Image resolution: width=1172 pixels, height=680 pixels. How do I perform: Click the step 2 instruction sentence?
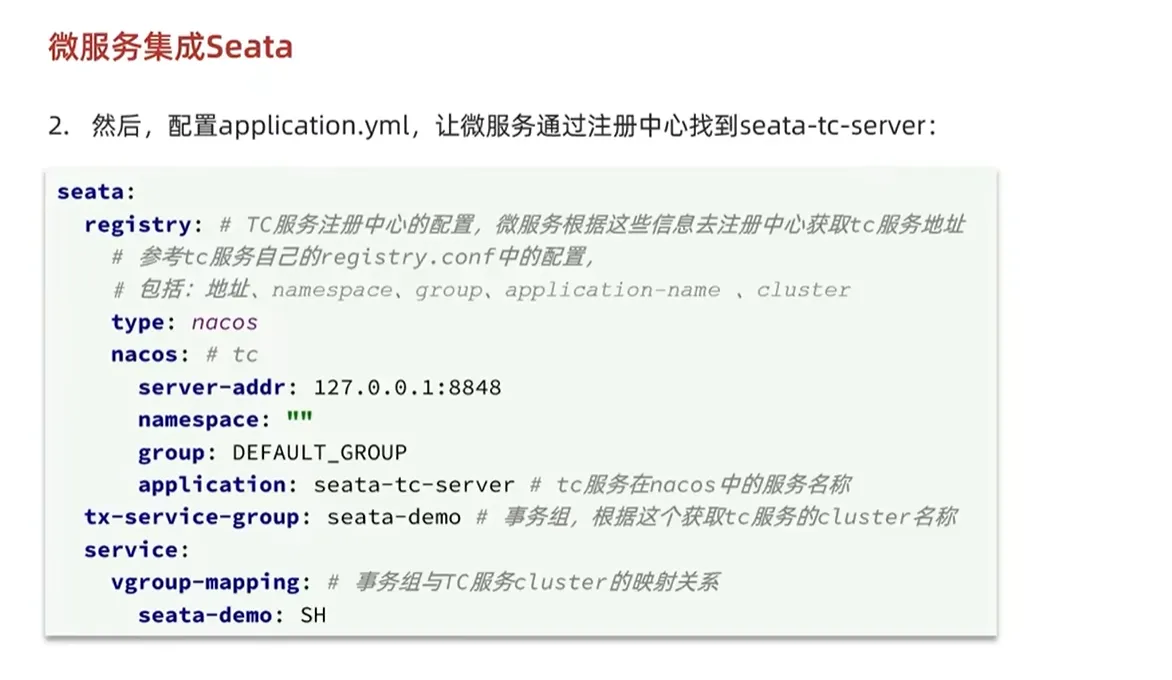pyautogui.click(x=492, y=128)
